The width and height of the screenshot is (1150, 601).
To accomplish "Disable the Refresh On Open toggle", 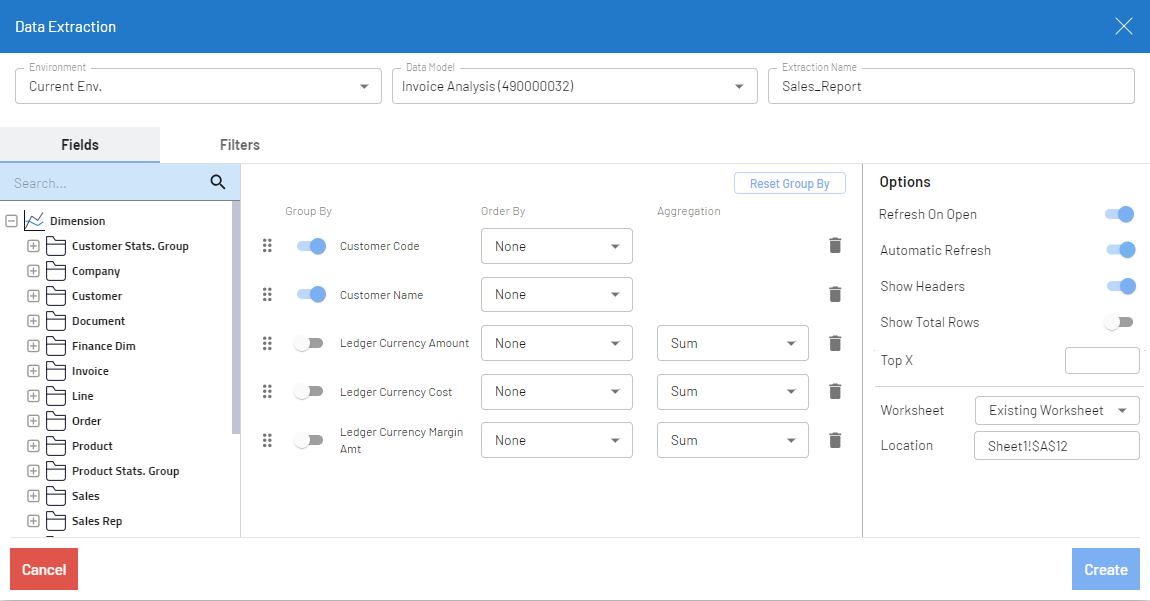I will [x=1119, y=214].
